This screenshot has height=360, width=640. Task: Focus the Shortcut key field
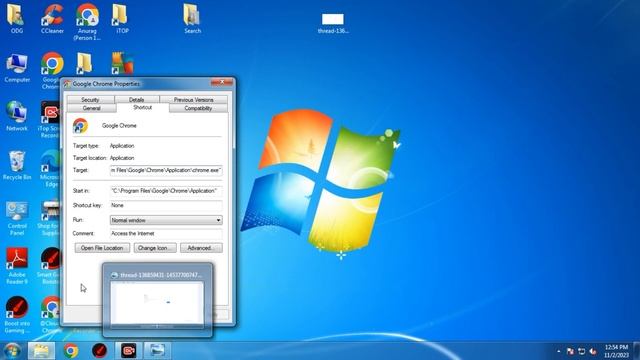coord(166,205)
